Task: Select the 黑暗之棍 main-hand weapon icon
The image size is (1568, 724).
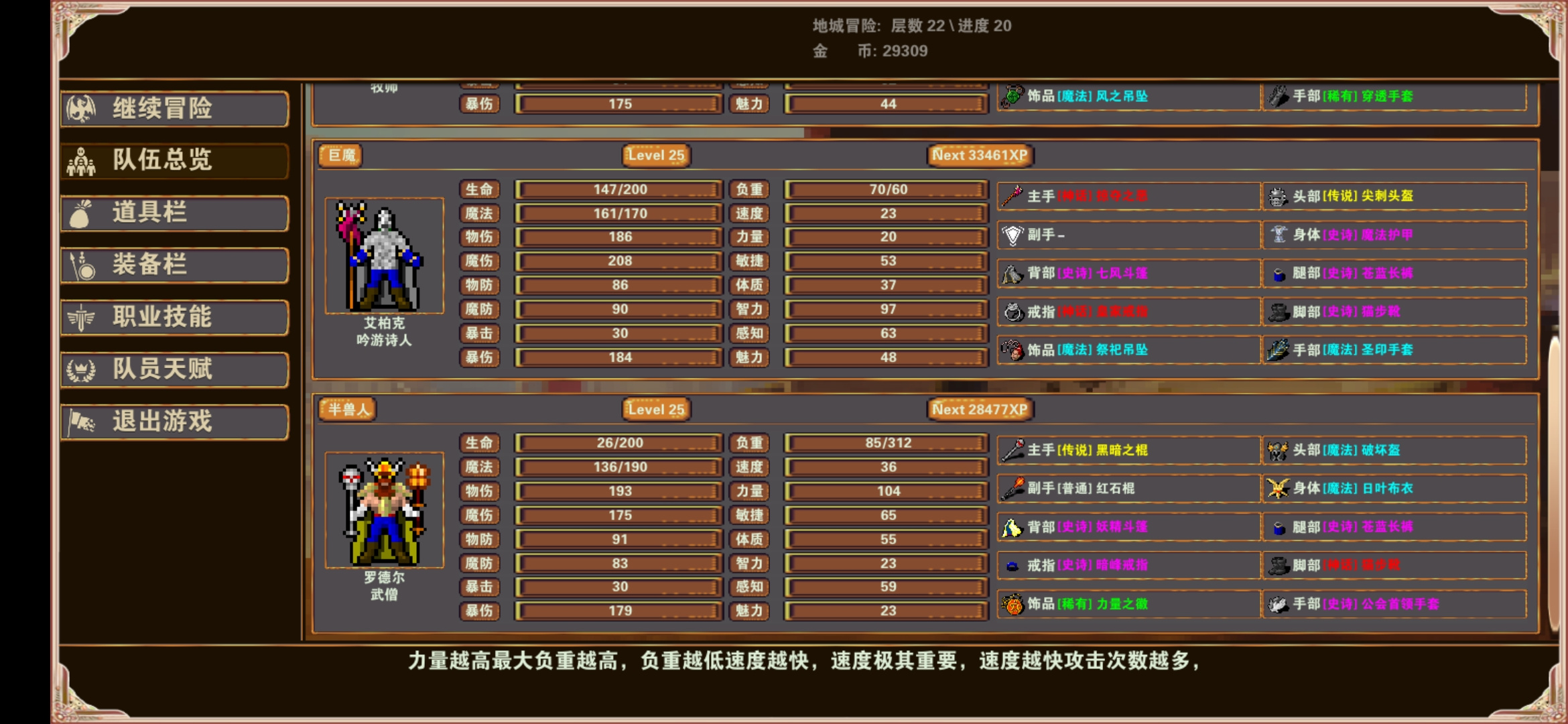Action: (x=1012, y=450)
